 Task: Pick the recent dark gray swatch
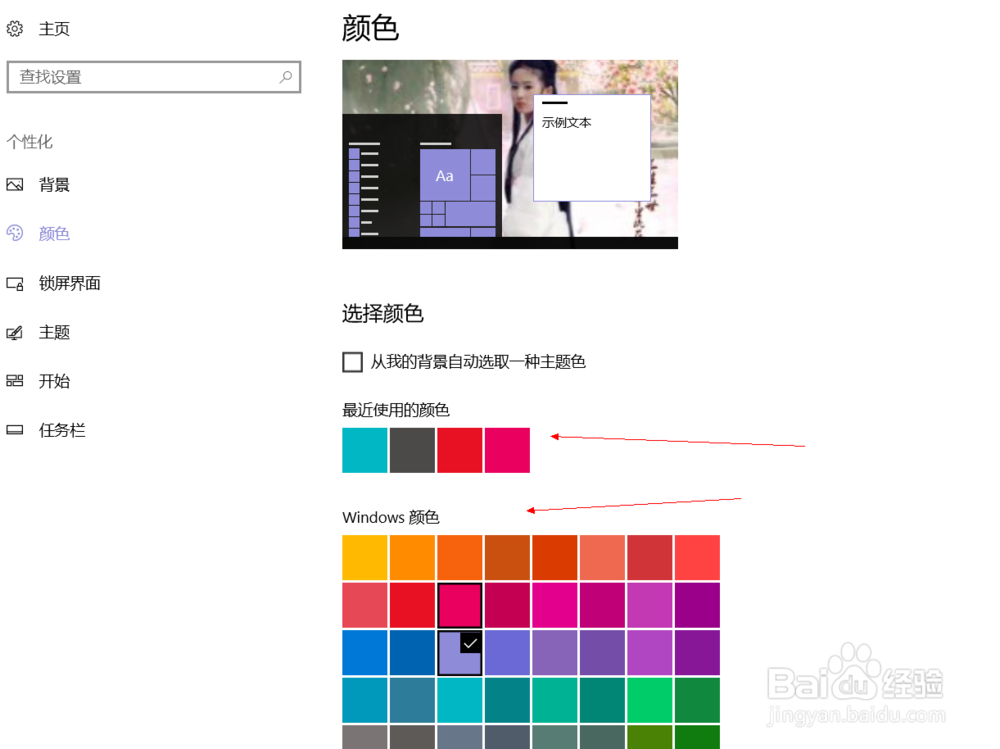pos(412,450)
